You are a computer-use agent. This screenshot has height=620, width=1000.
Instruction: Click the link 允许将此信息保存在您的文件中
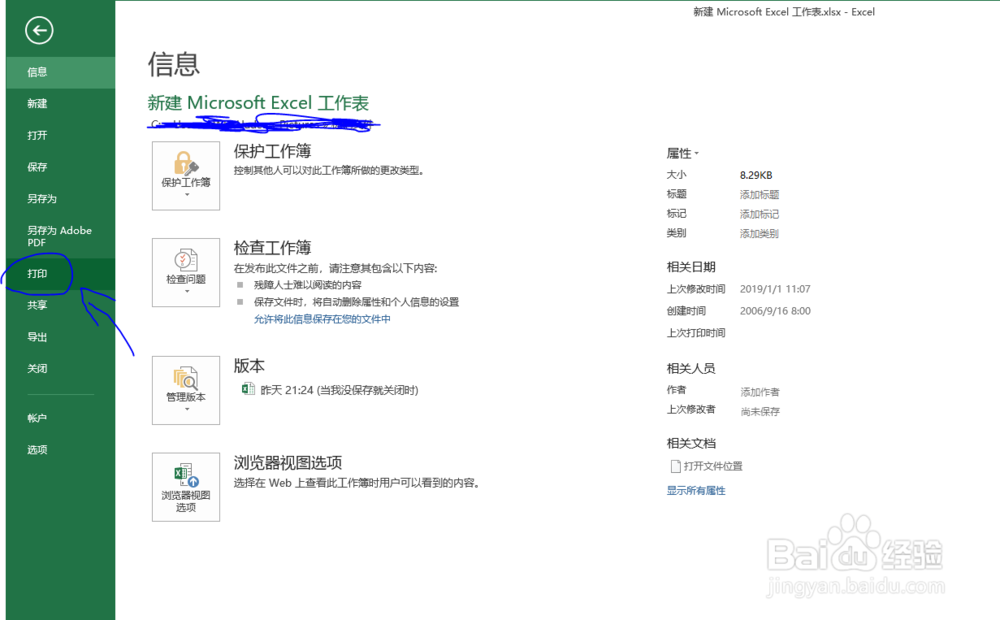[x=322, y=319]
